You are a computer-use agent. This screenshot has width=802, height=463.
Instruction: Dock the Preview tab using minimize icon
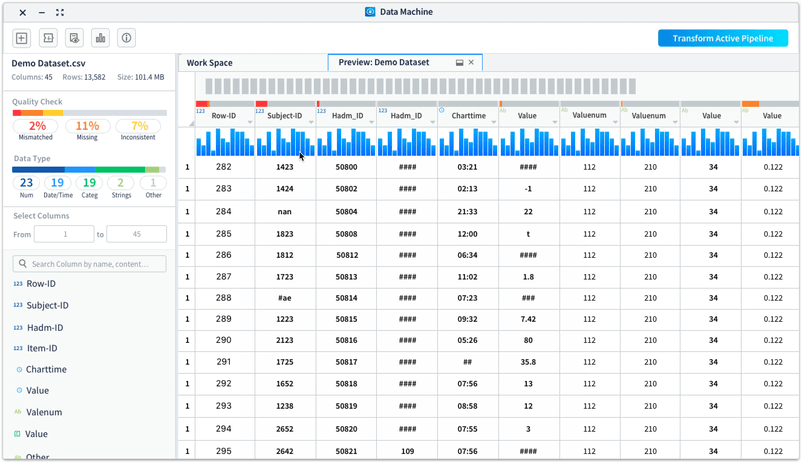coord(460,63)
